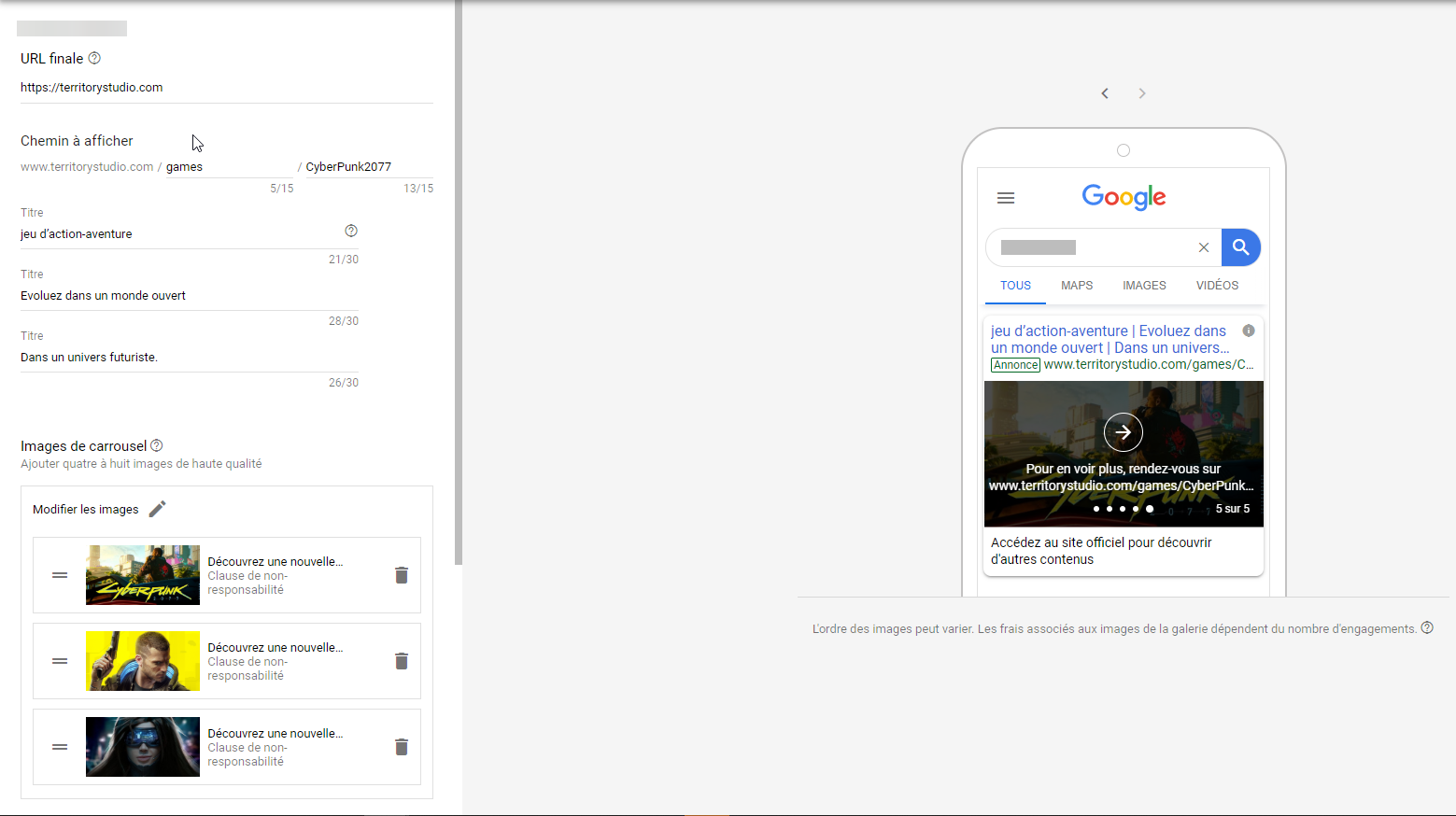
Task: Click help icon beside first Titre field
Action: (x=351, y=231)
